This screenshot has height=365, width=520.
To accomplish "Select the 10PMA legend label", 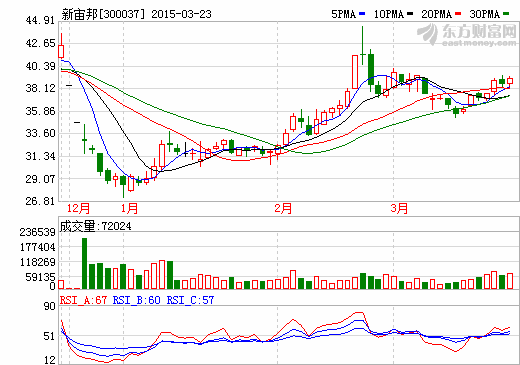I will 389,14.
